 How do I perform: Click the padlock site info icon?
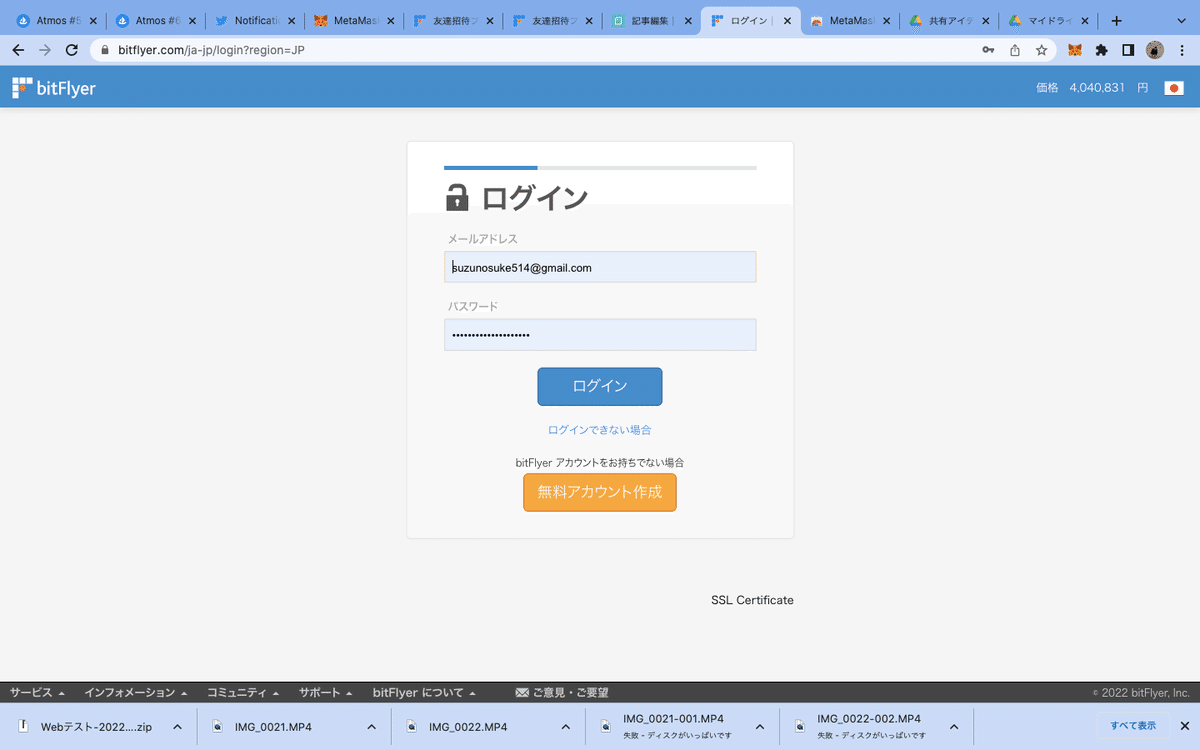(104, 50)
